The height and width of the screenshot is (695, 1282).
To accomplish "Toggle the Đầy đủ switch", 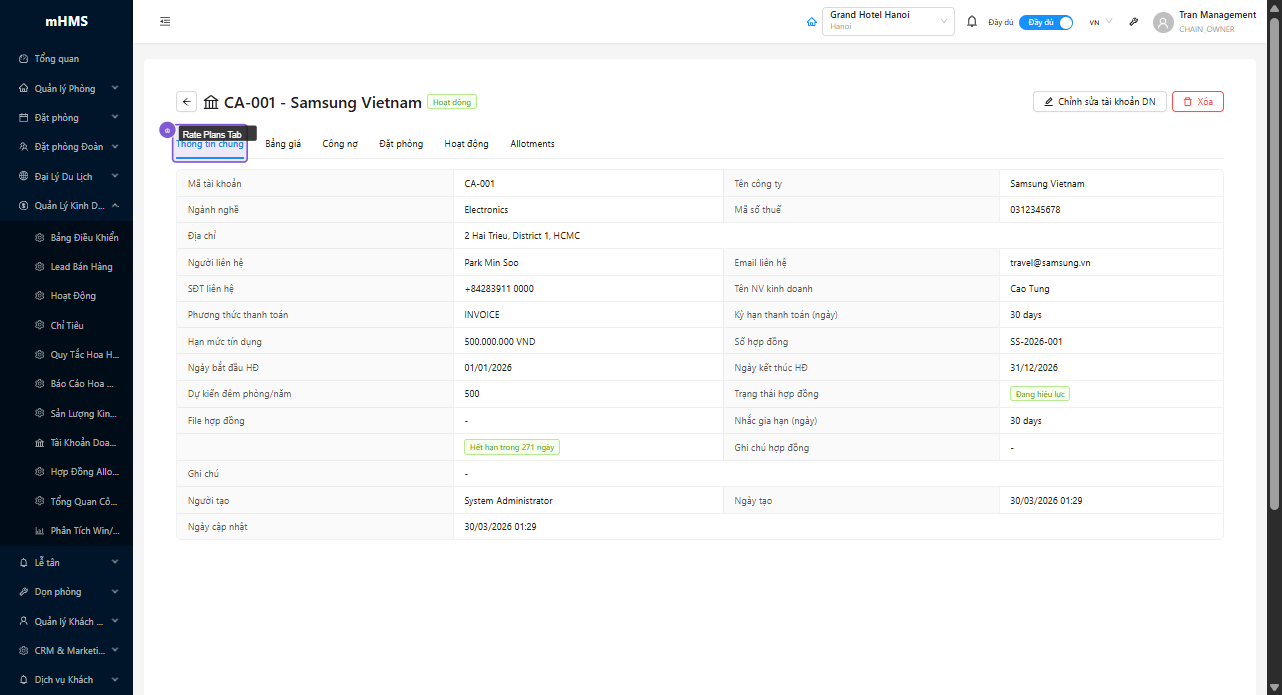I will (1046, 22).
